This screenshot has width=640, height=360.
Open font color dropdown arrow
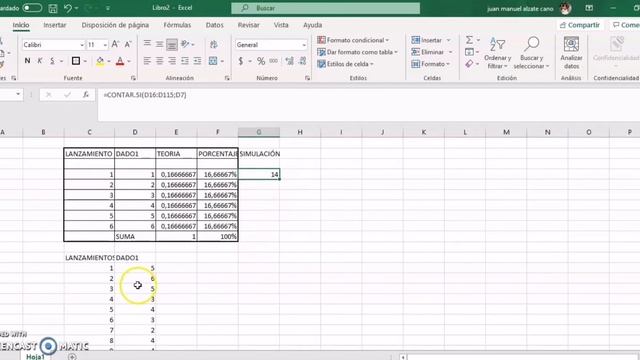tap(129, 61)
